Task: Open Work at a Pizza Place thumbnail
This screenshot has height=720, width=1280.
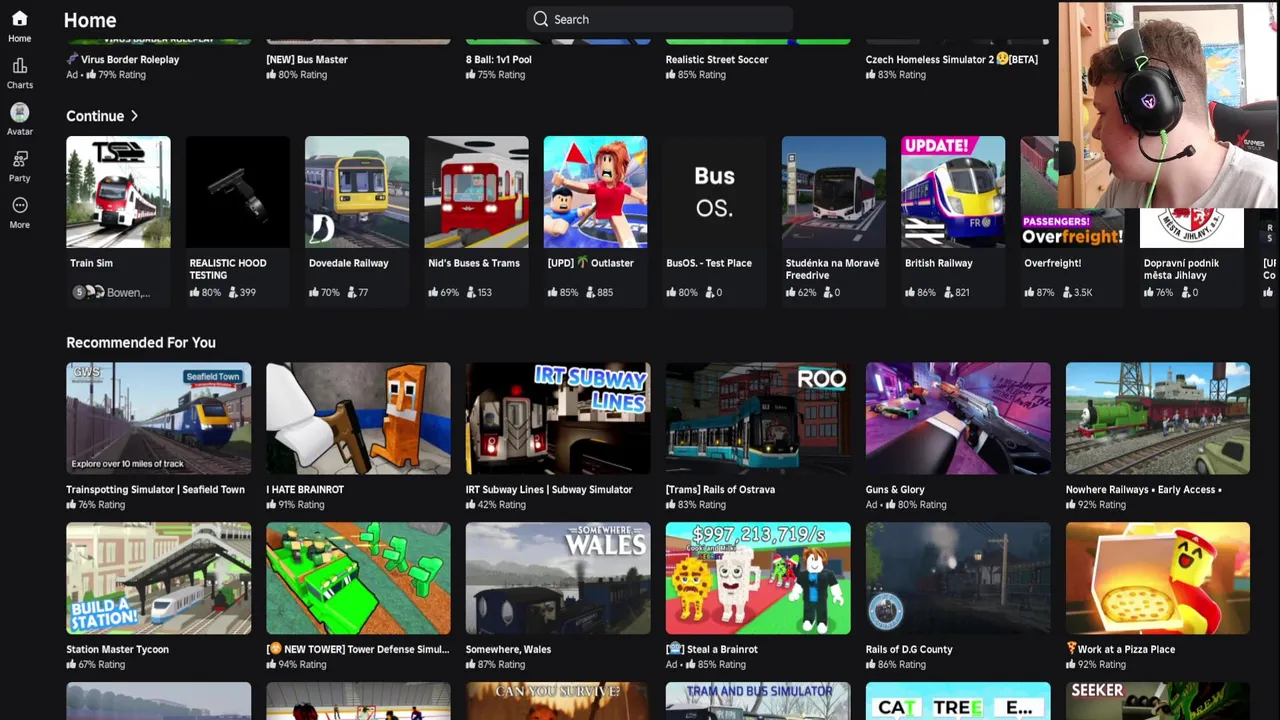Action: click(1158, 578)
